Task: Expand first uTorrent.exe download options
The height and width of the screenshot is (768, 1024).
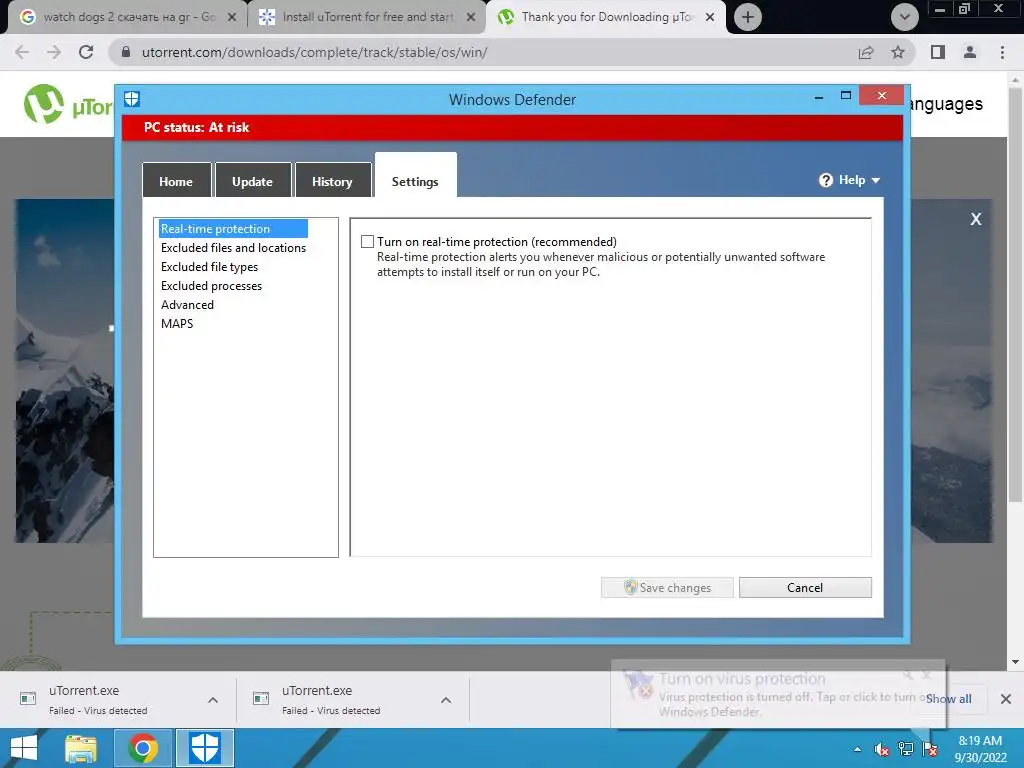Action: pos(213,700)
